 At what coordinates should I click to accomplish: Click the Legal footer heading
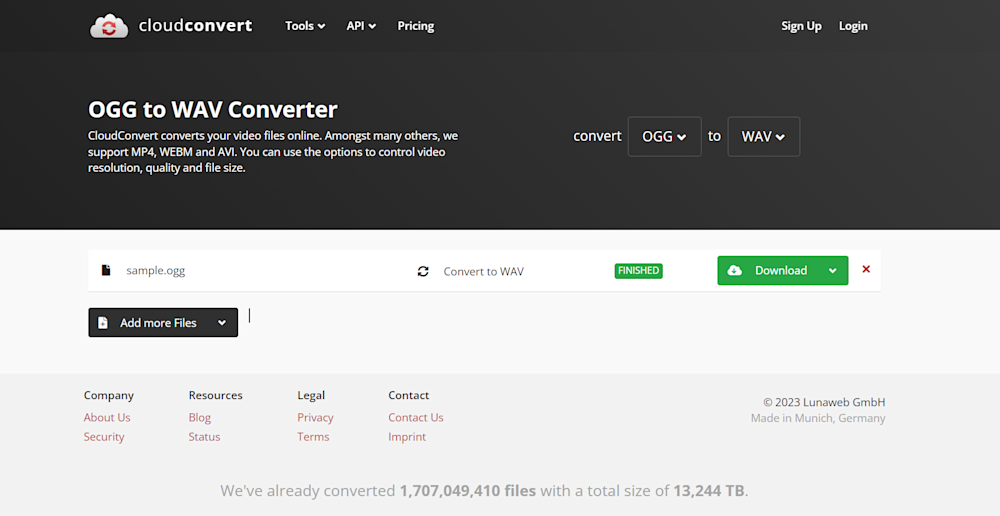(x=311, y=395)
